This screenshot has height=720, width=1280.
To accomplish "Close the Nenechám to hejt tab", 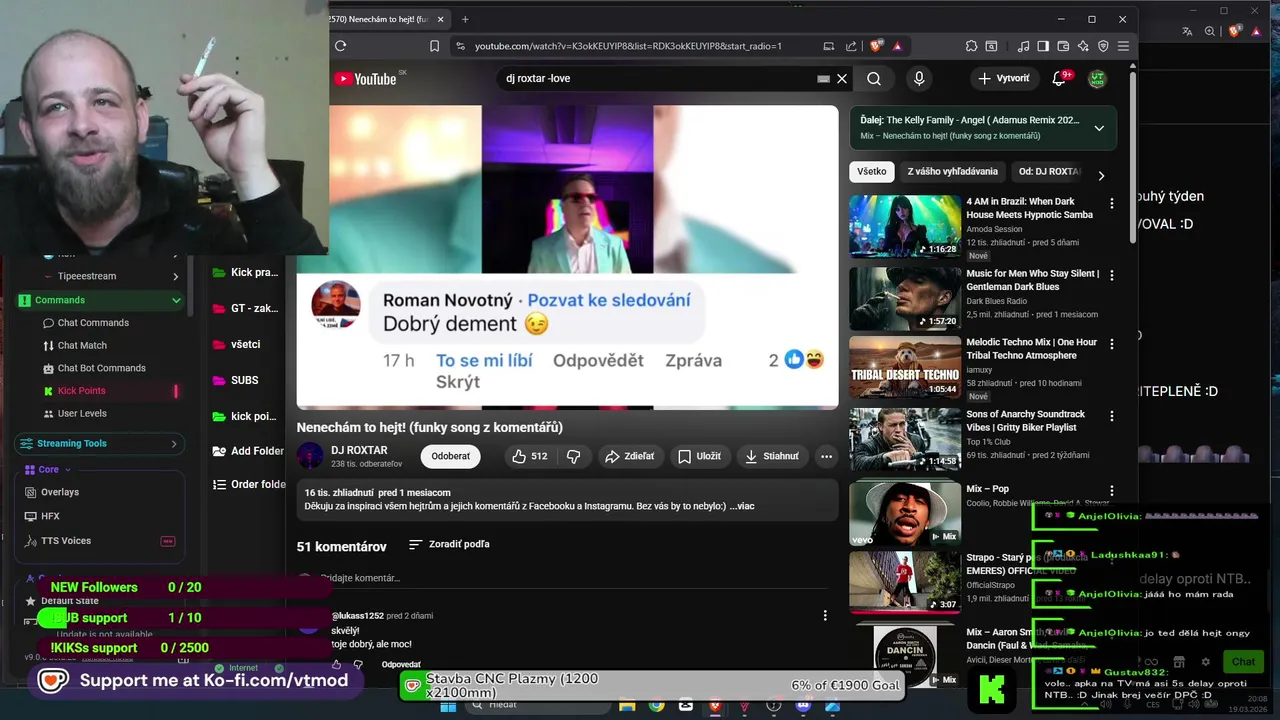I will click(x=440, y=19).
